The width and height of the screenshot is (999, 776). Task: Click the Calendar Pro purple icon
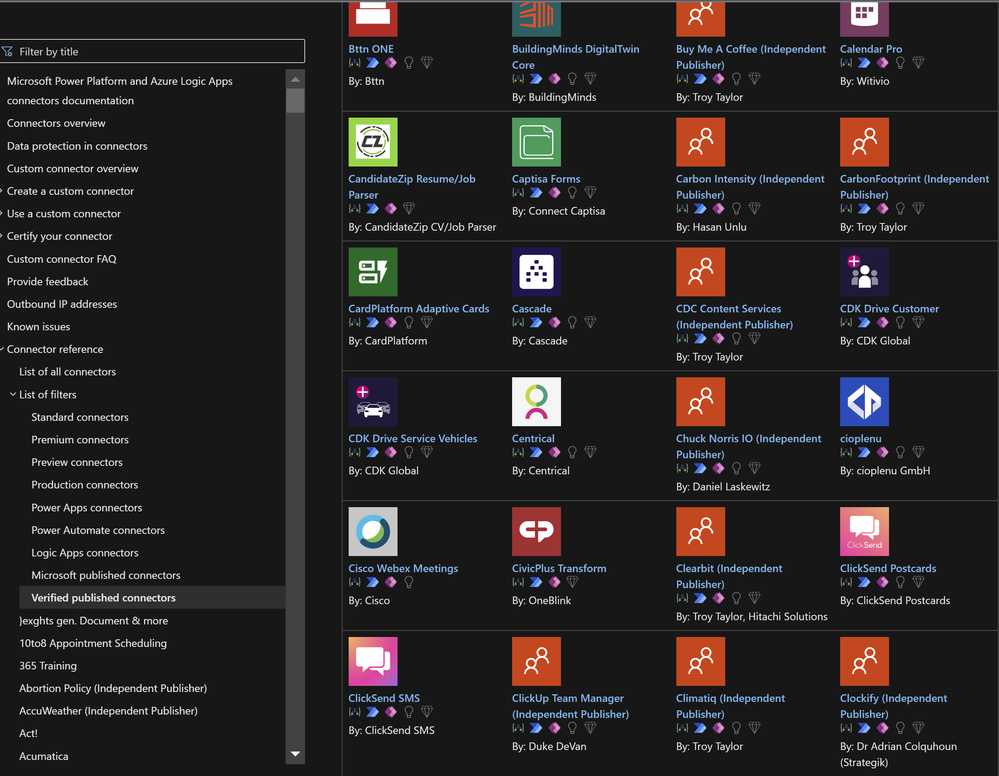[864, 18]
